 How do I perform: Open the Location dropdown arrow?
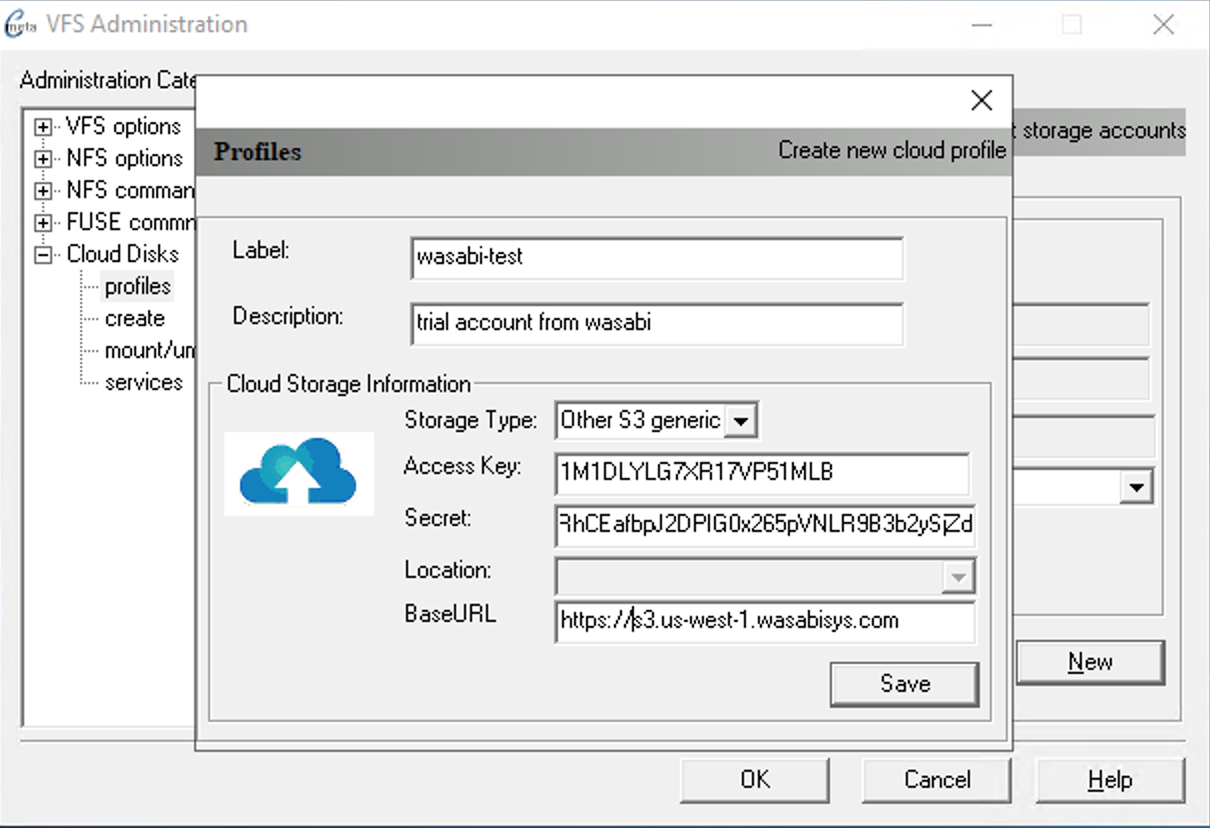tap(958, 576)
